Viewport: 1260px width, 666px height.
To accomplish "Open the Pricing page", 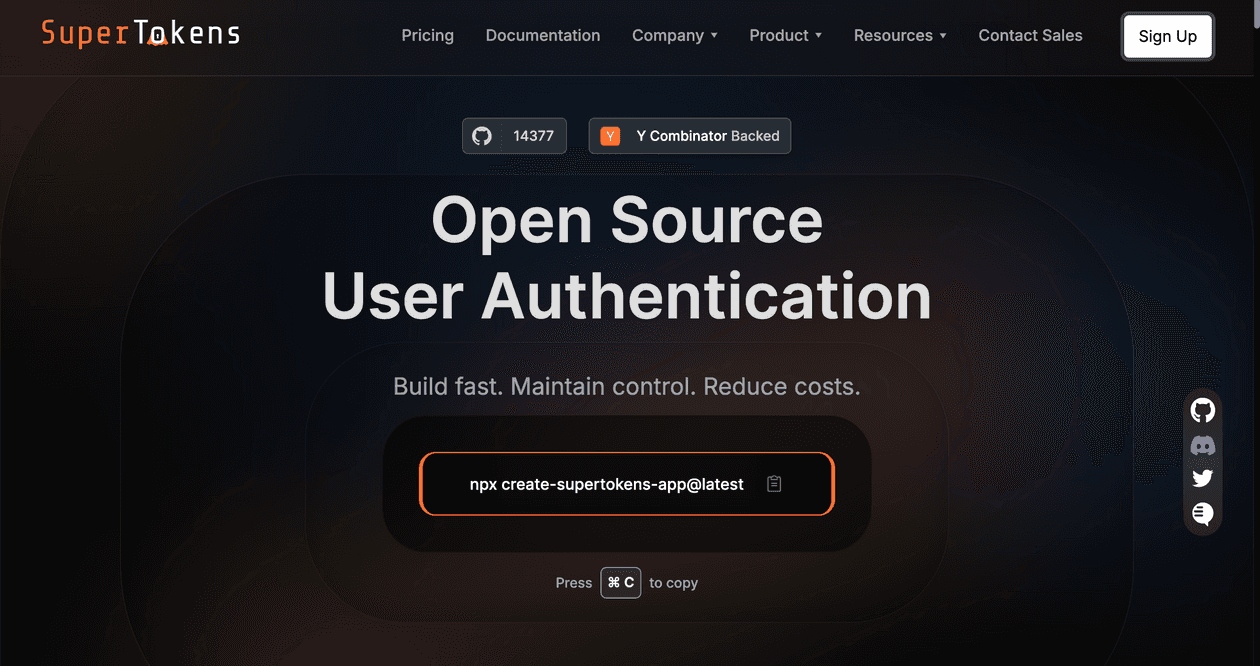I will click(427, 36).
